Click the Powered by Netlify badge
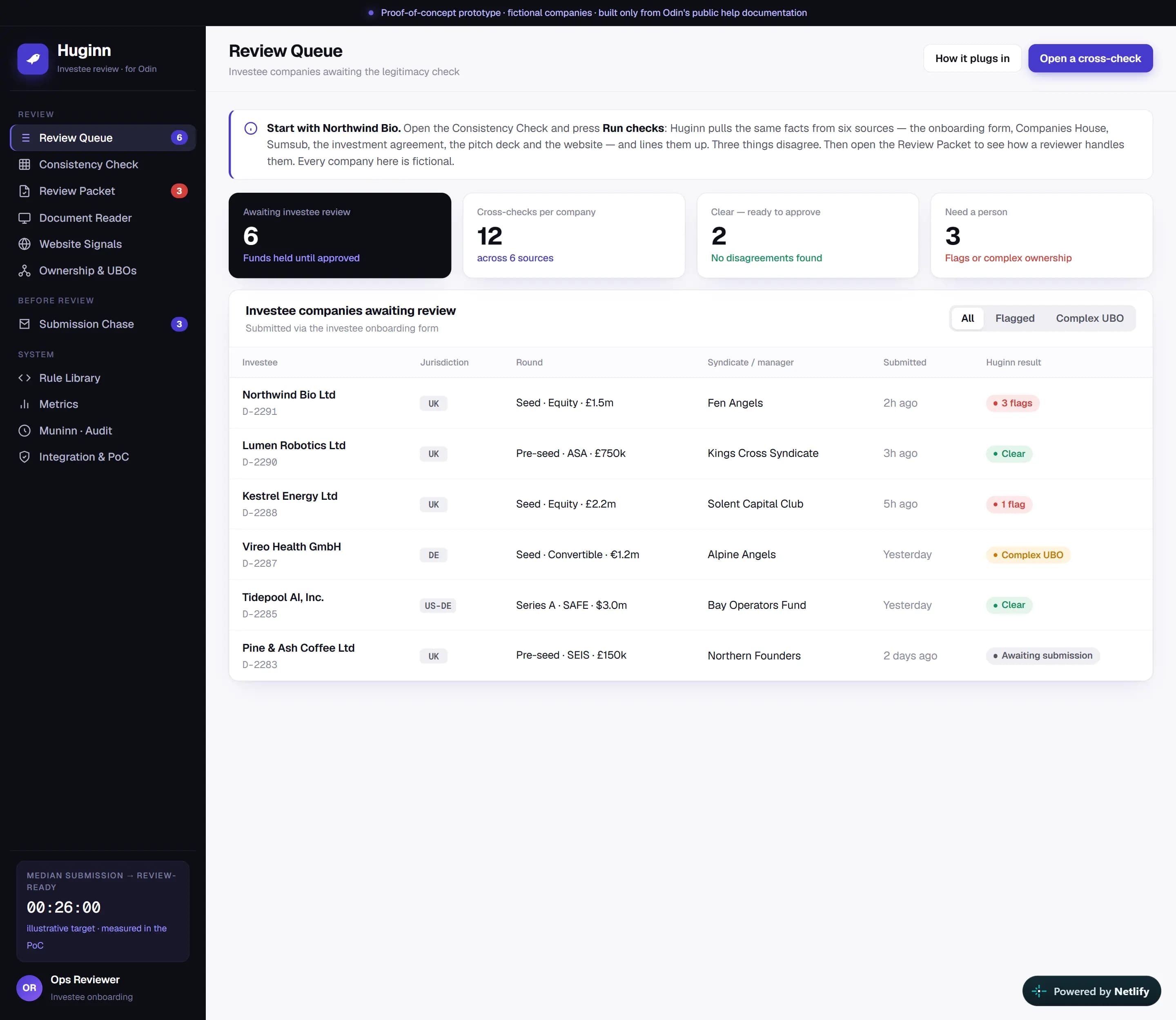 (x=1091, y=991)
